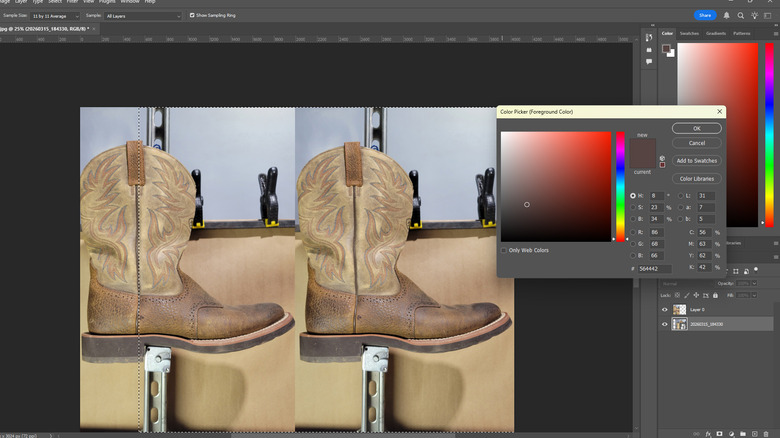Click Cancel in the Color Picker
The height and width of the screenshot is (438, 780).
tap(696, 143)
